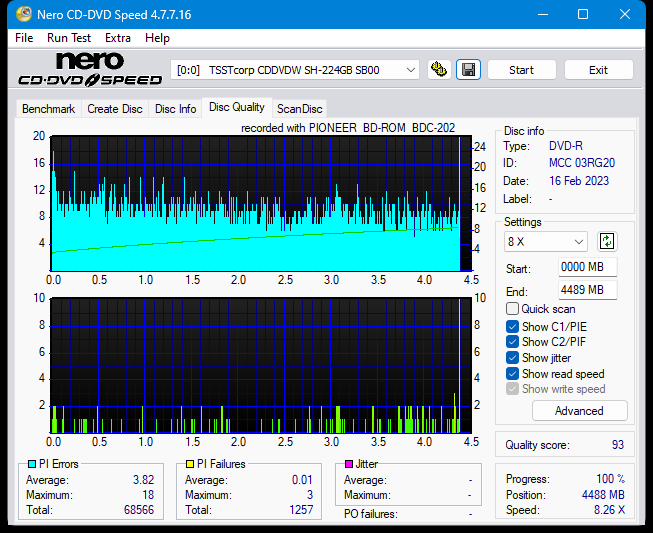The height and width of the screenshot is (533, 653).
Task: Click the save floppy disk icon
Action: [468, 70]
